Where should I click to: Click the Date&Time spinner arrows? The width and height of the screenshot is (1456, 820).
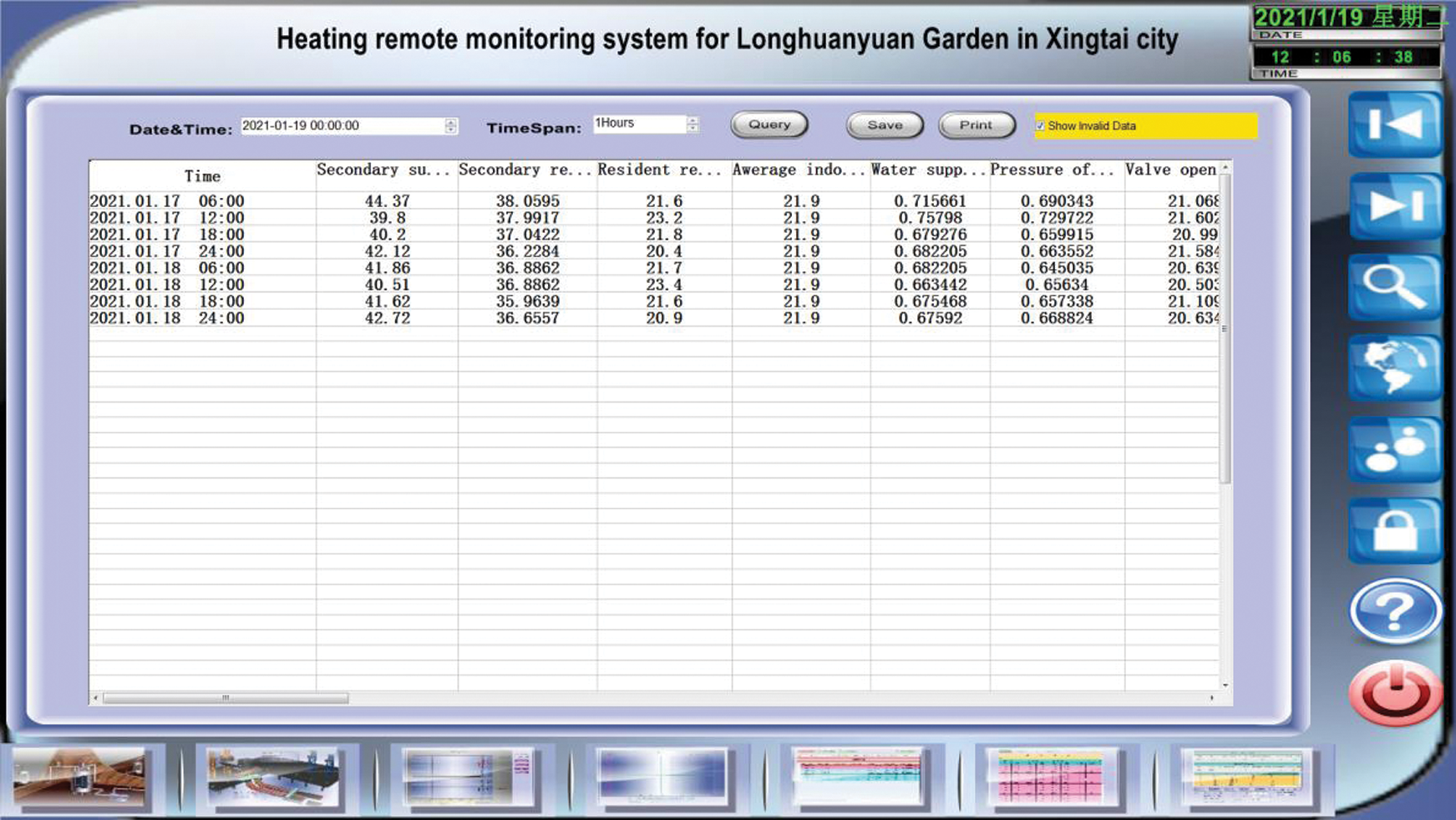(451, 126)
